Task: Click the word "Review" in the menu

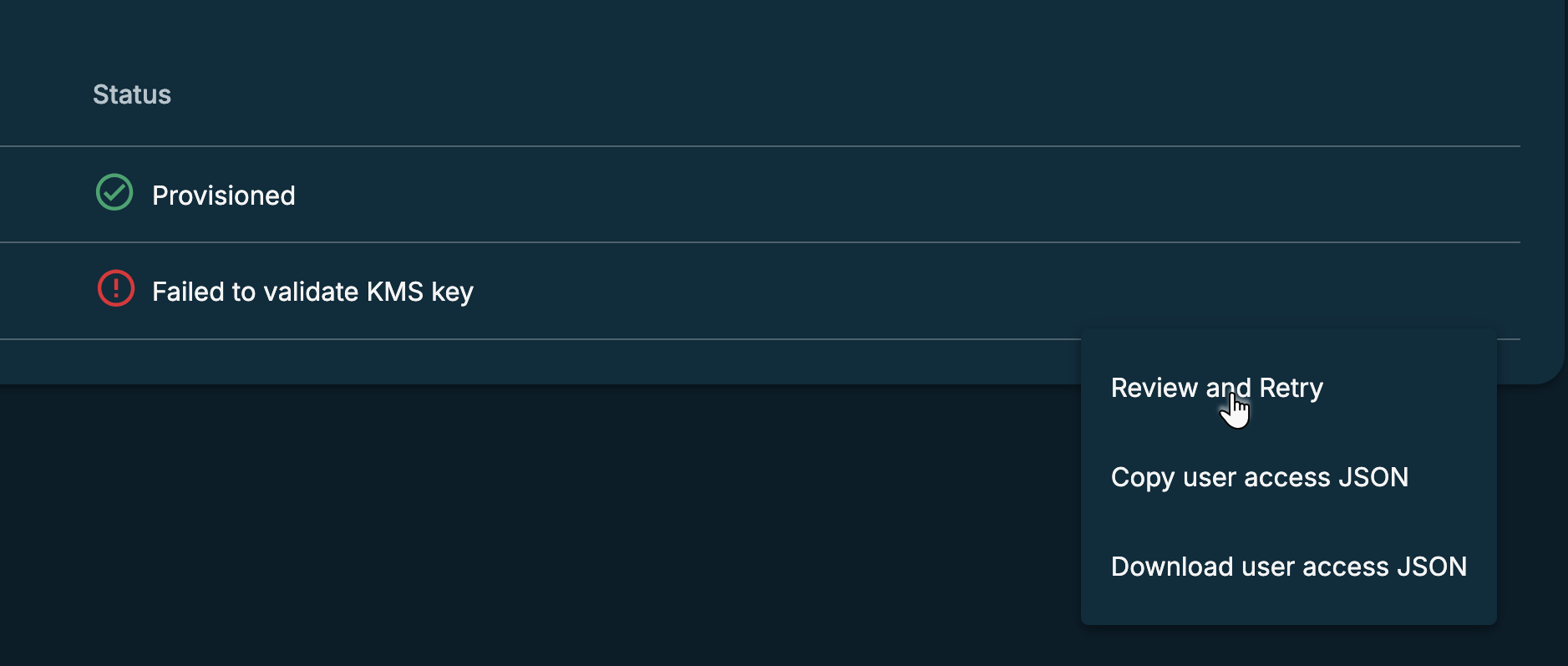Action: [x=1154, y=388]
